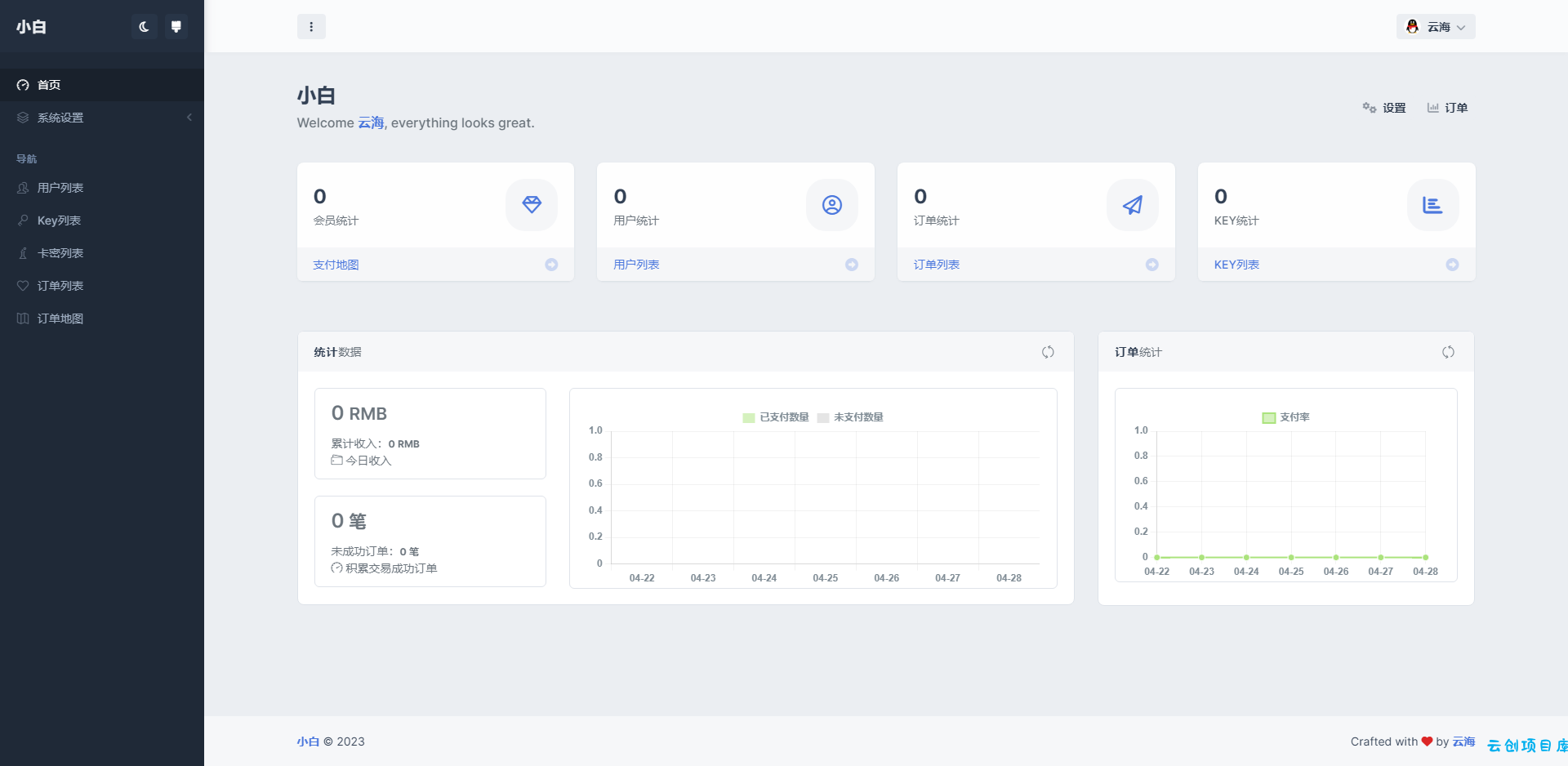Toggle dark mode with the moon icon
The height and width of the screenshot is (766, 1568).
(x=144, y=27)
